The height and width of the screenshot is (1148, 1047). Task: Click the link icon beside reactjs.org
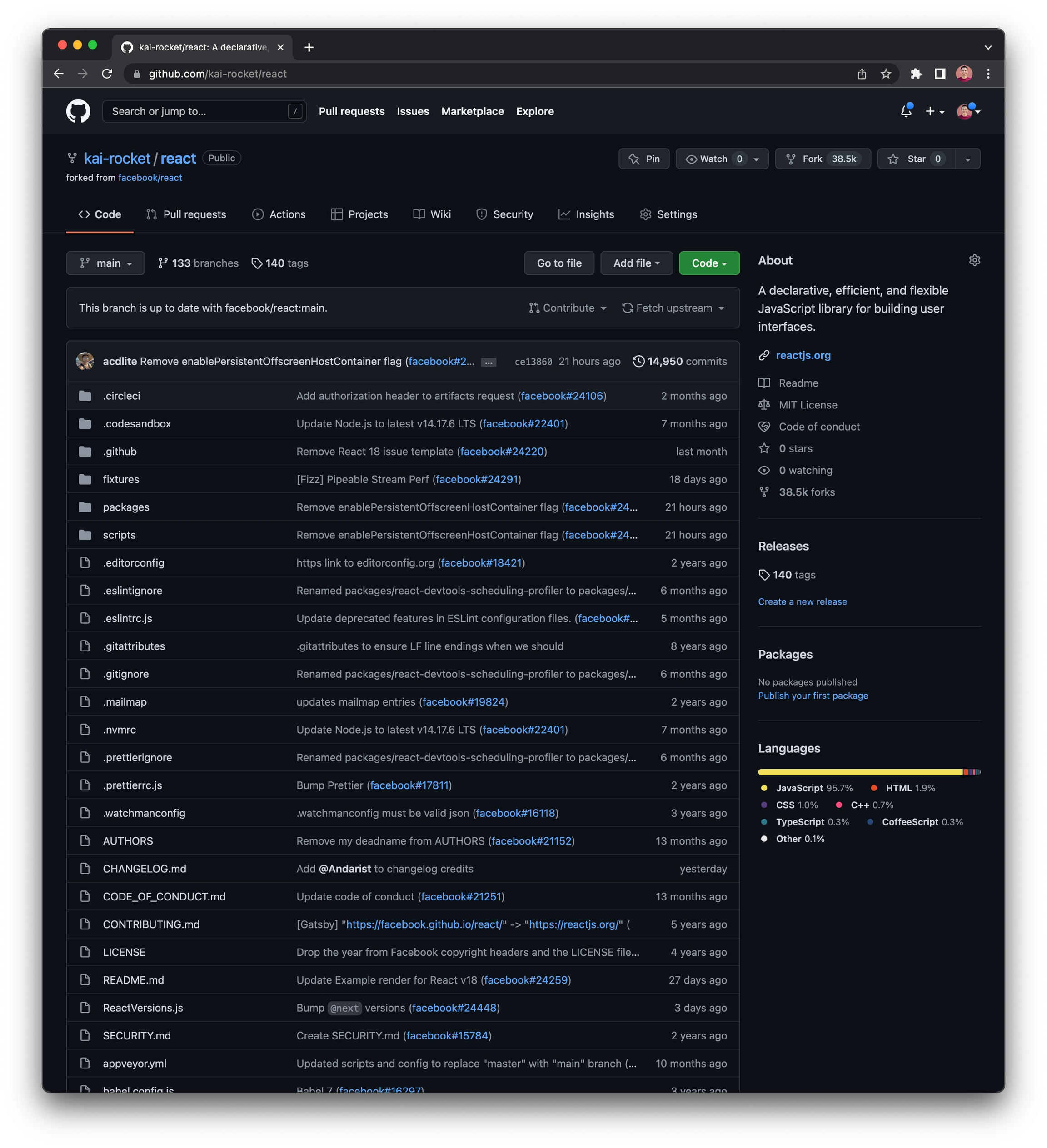764,355
